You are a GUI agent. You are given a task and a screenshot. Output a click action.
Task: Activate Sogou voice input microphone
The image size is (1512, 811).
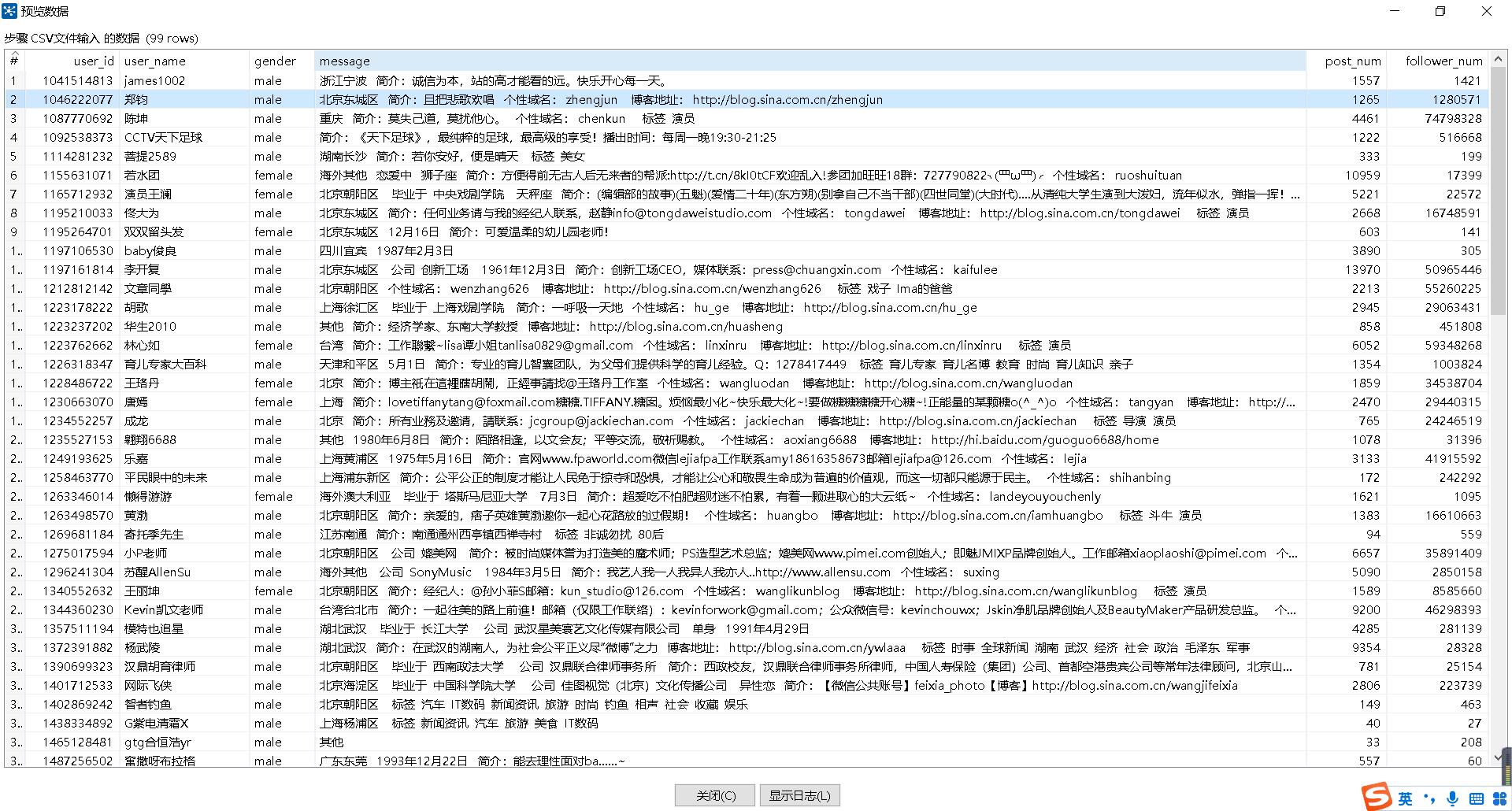pyautogui.click(x=1452, y=798)
